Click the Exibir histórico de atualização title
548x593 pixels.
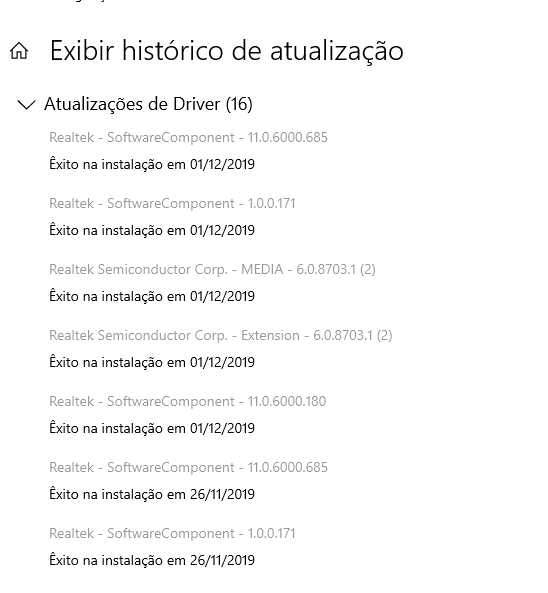(227, 51)
